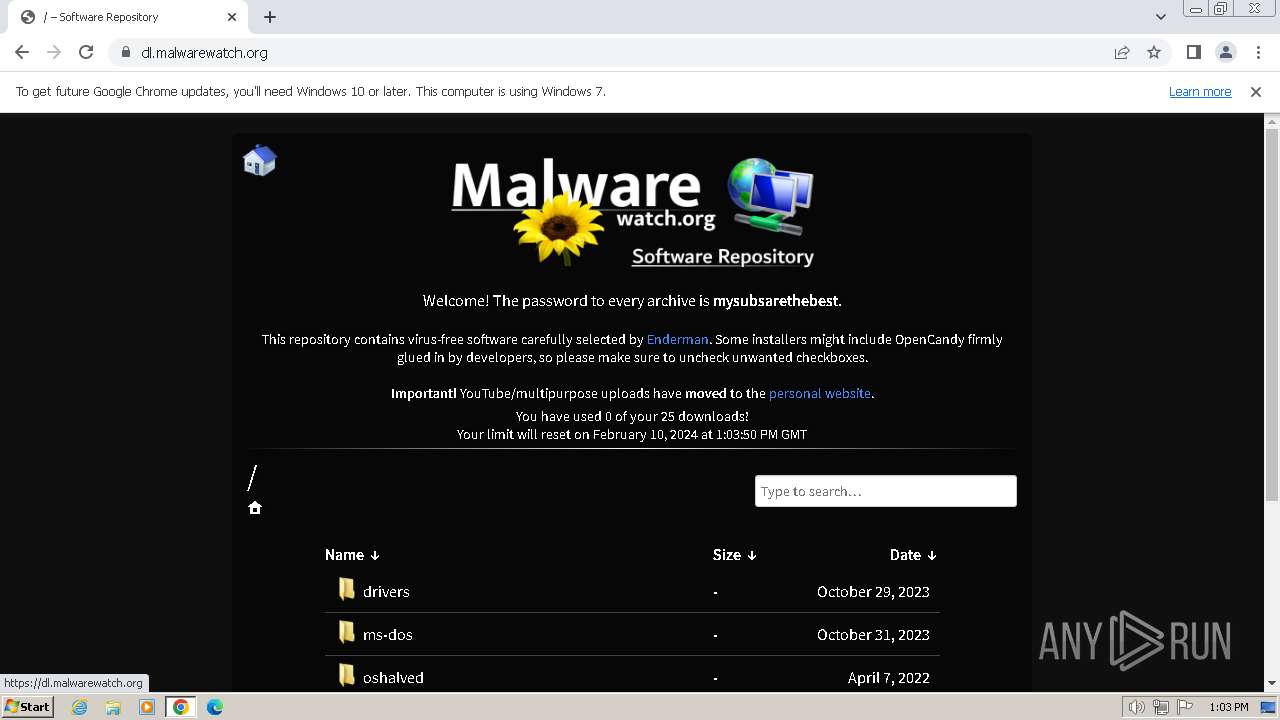
Task: Toggle the Chrome side panel icon
Action: click(x=1193, y=52)
